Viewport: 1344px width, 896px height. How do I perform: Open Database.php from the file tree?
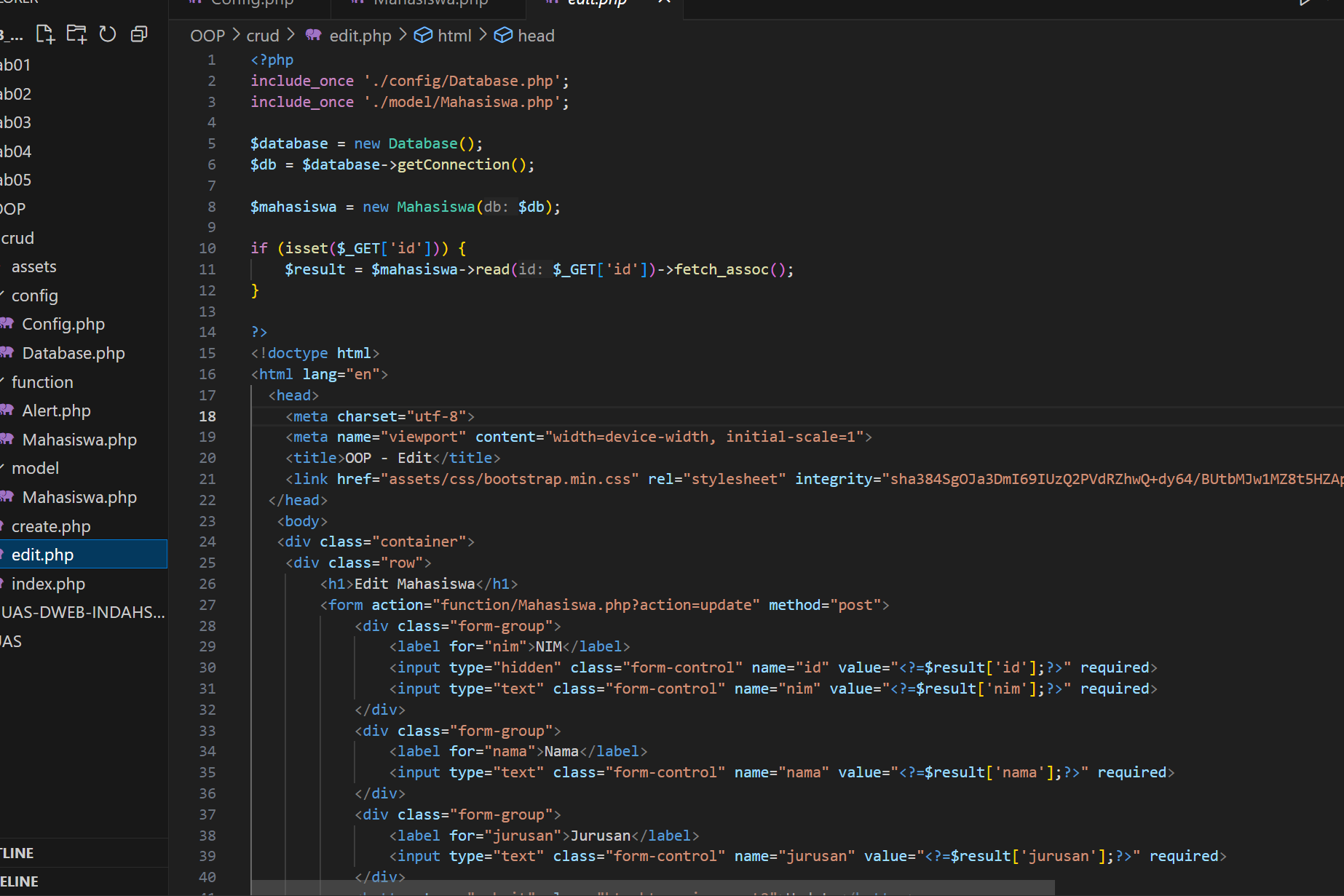74,354
